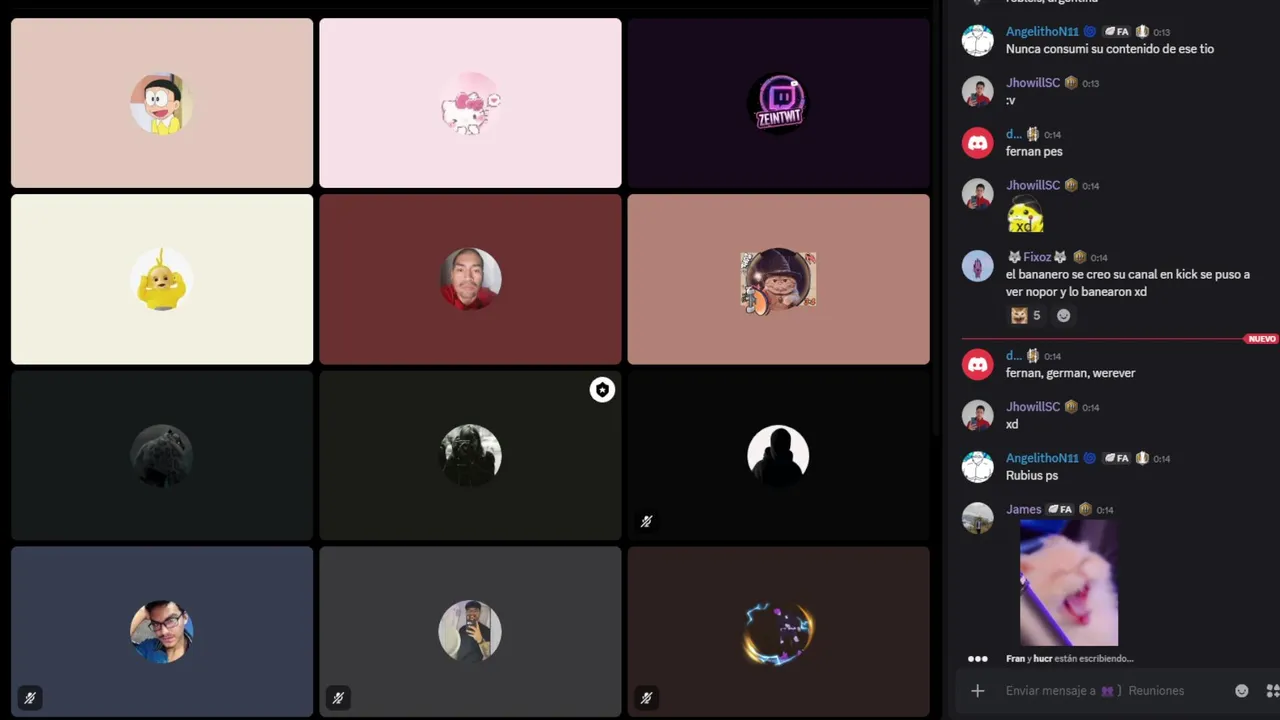Viewport: 1280px width, 720px height.
Task: Select the Zeintwit logo participant tile
Action: (x=778, y=103)
